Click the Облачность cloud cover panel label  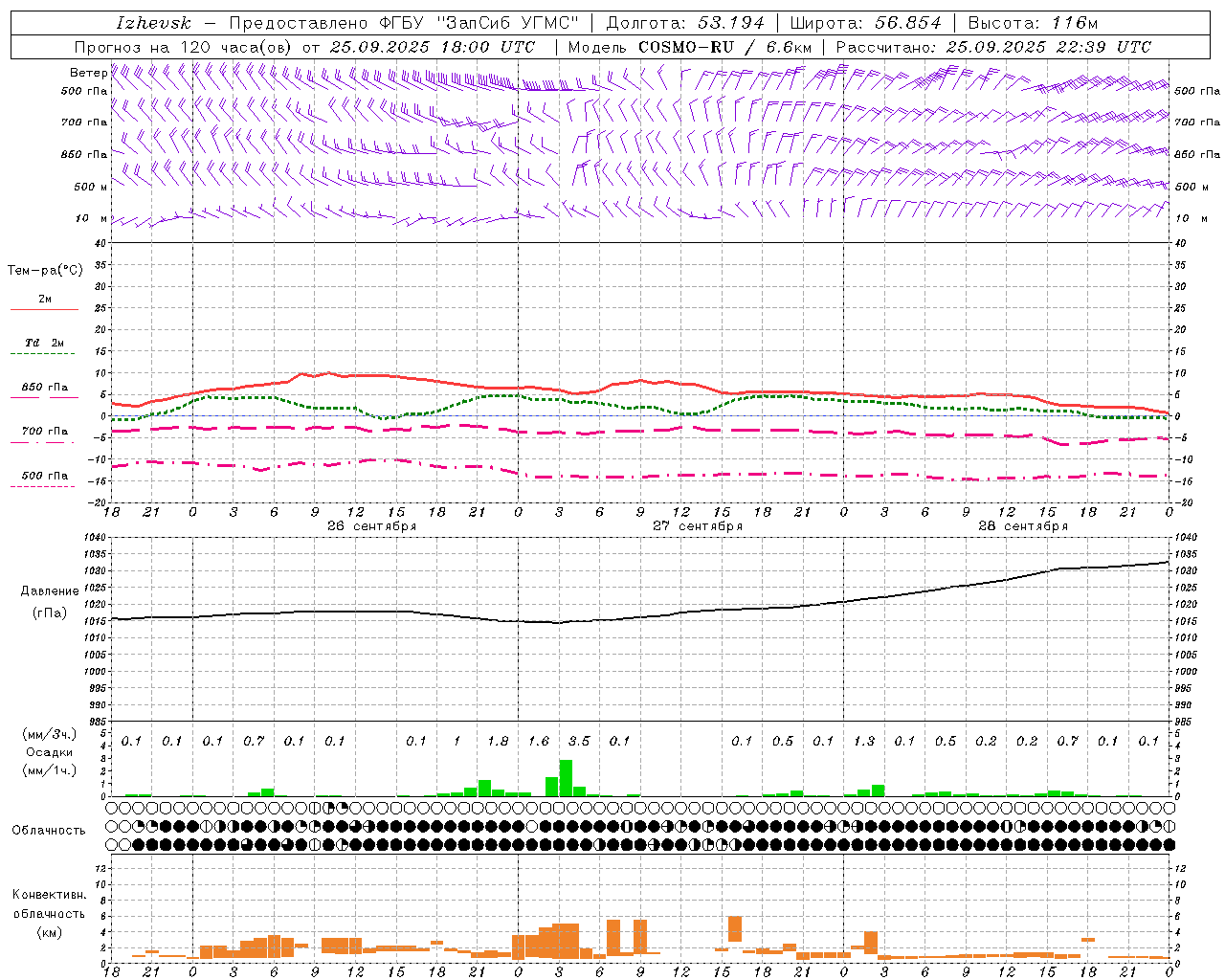[x=49, y=831]
